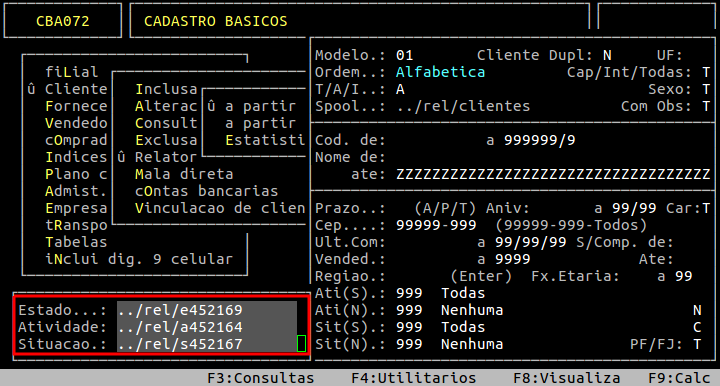Screen dimensions: 720x386
Task: Select the Ordem Alfabetica value
Action: click(440, 72)
